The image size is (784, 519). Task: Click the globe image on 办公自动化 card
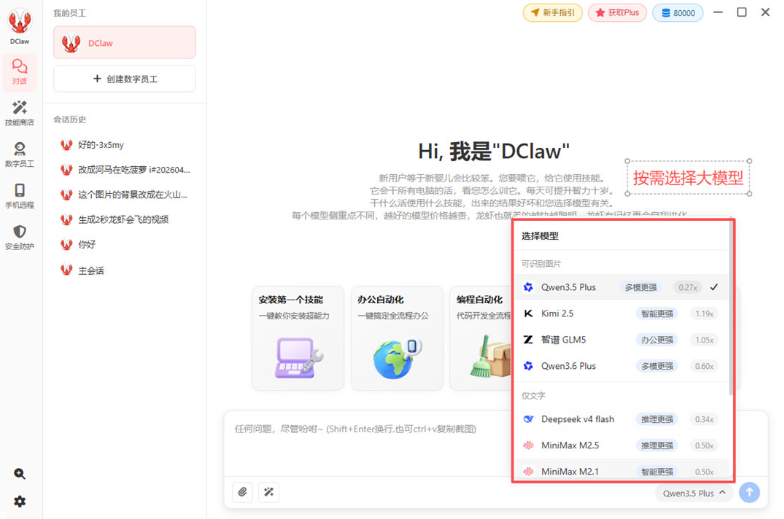click(x=397, y=358)
